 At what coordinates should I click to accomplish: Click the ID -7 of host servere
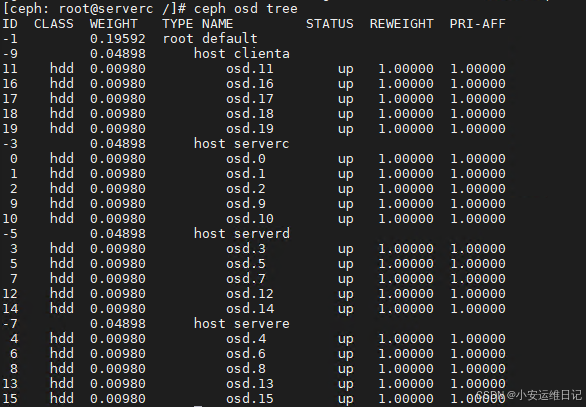click(x=10, y=324)
